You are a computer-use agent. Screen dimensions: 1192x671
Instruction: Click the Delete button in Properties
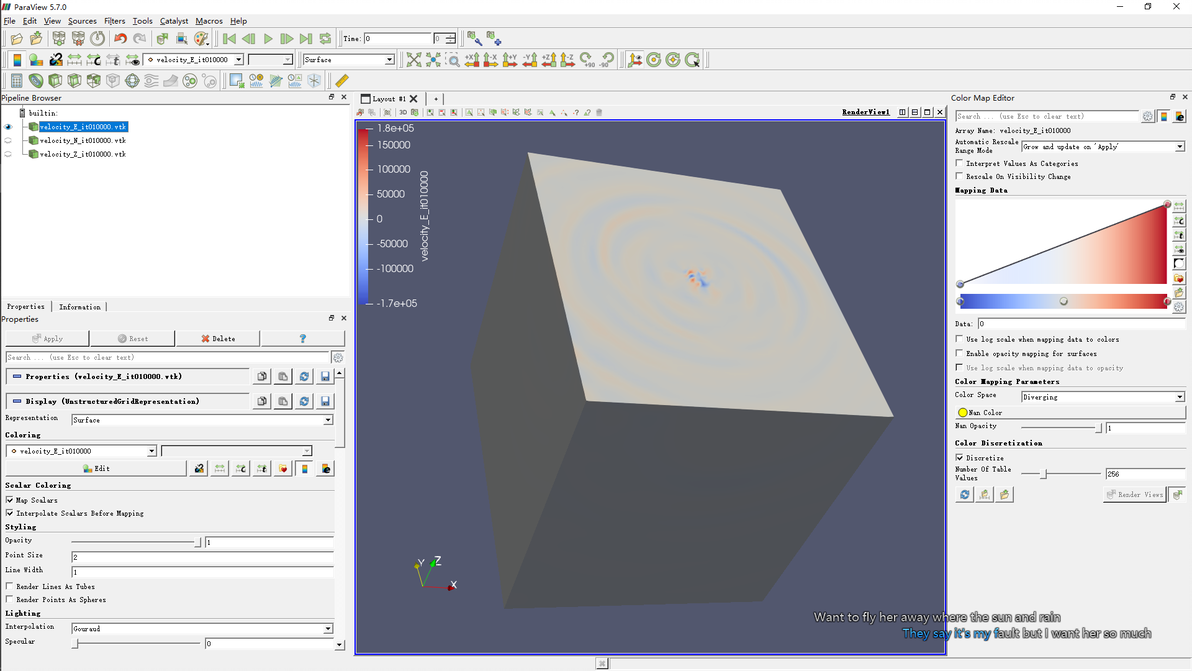[218, 339]
